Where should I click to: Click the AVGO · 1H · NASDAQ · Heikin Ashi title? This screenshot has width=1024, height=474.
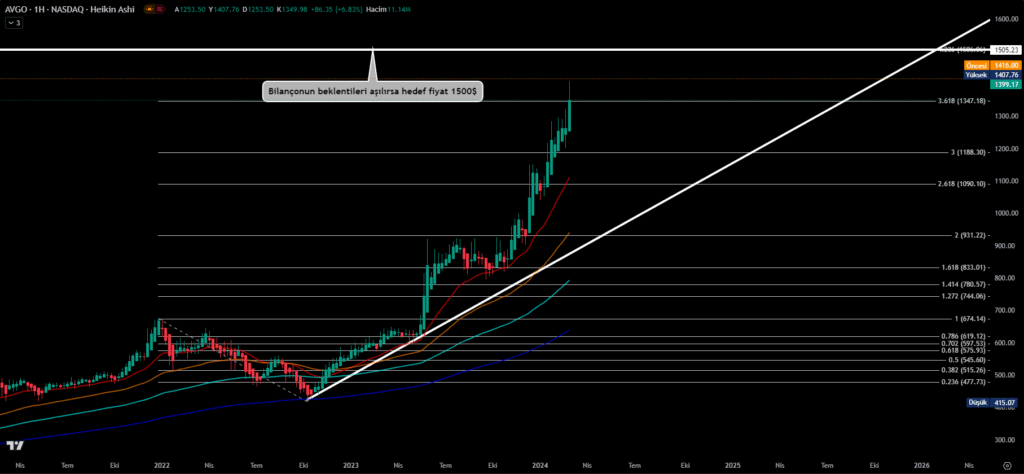[x=71, y=10]
